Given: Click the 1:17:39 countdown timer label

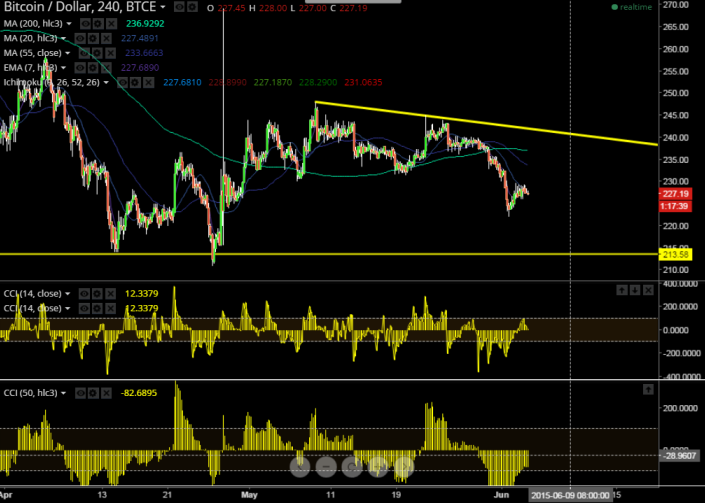Looking at the screenshot, I should tap(675, 206).
